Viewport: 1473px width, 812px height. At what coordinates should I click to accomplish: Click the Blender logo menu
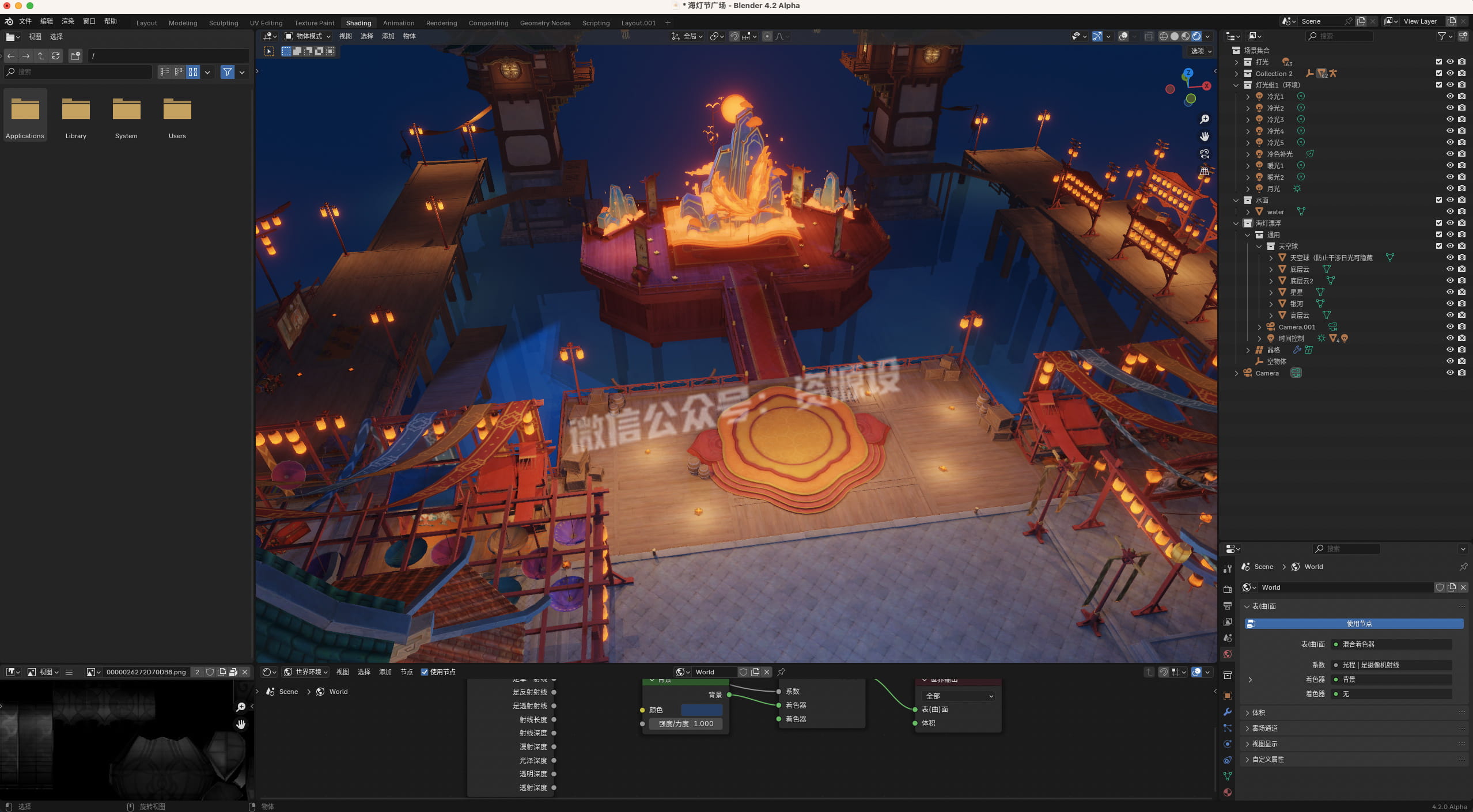pos(9,21)
